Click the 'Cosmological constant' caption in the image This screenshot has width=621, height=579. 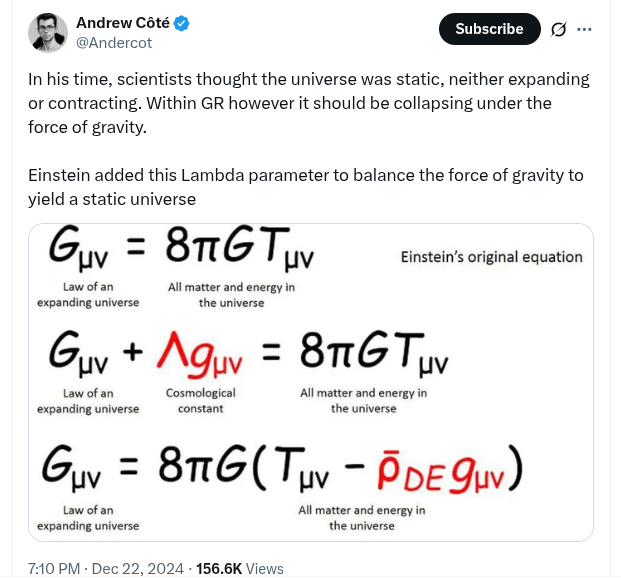click(201, 400)
